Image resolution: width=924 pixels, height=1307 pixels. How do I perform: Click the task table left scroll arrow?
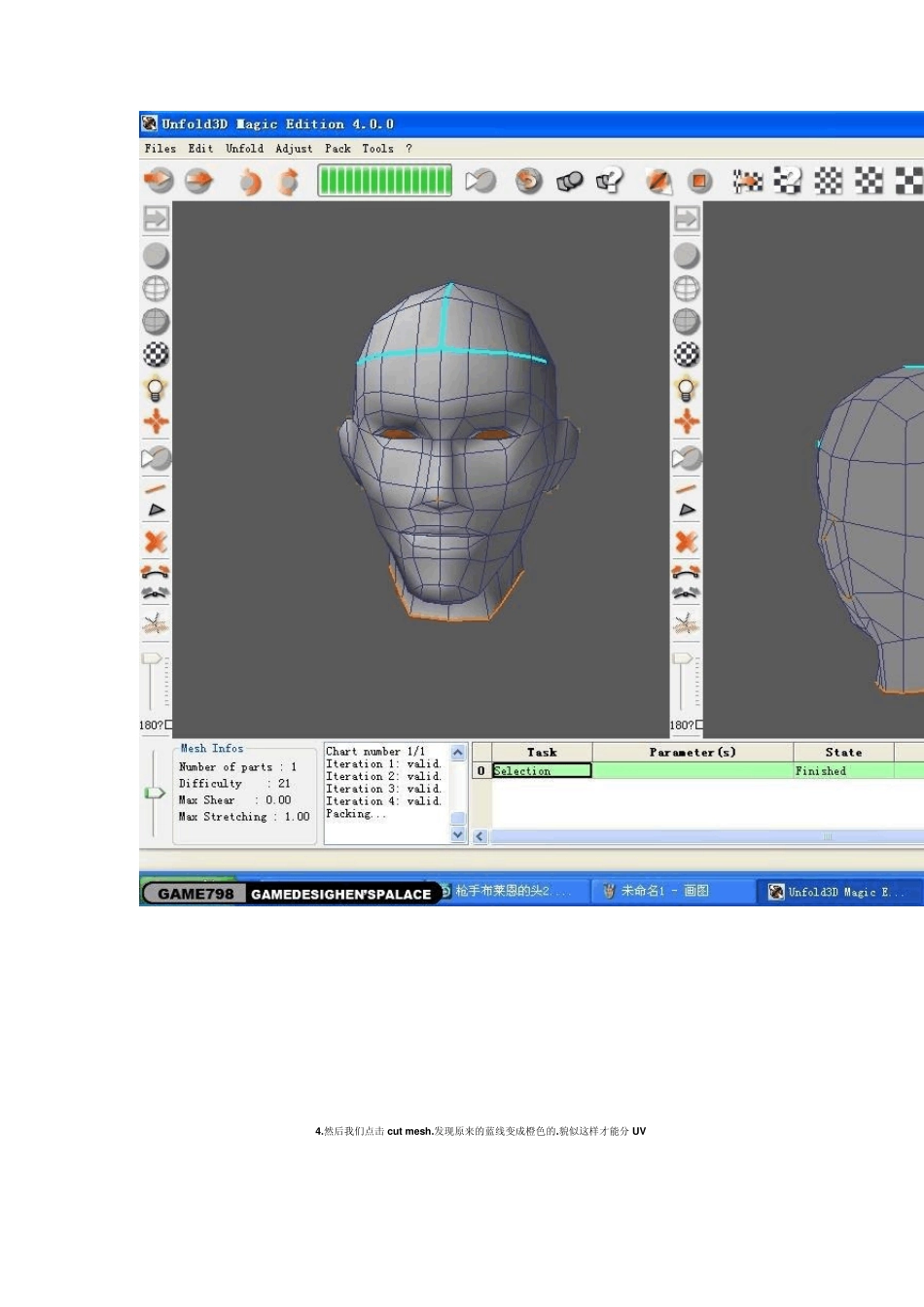pyautogui.click(x=480, y=836)
